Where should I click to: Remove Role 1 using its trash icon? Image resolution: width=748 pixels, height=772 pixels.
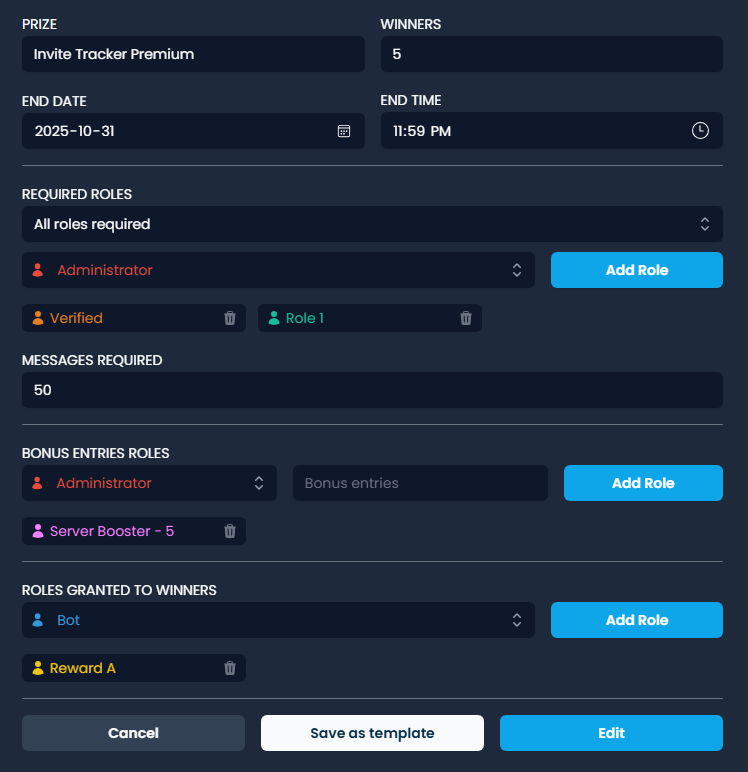(x=466, y=318)
